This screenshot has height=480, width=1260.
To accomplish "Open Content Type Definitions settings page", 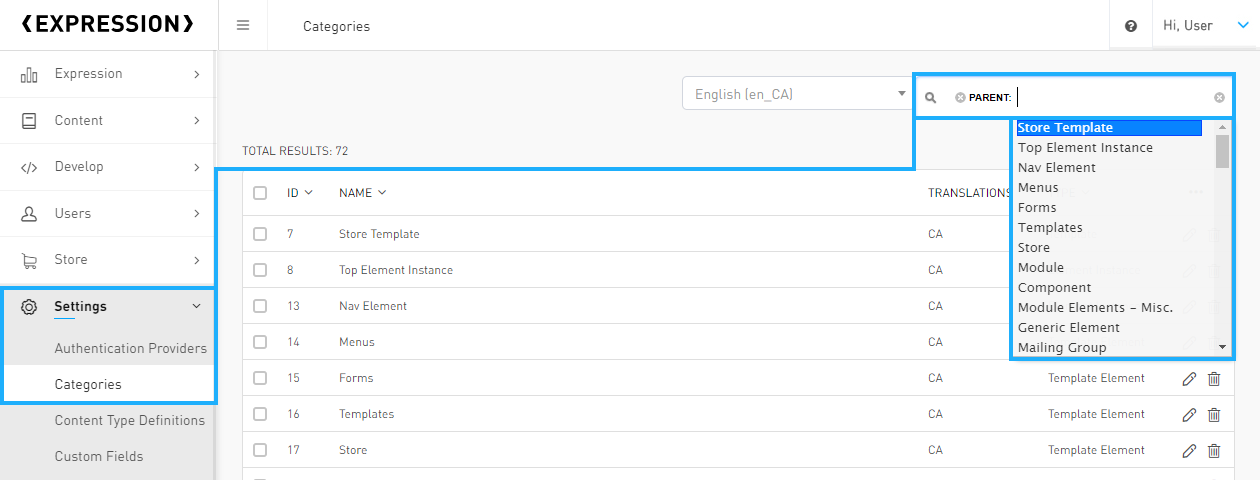I will [x=129, y=421].
